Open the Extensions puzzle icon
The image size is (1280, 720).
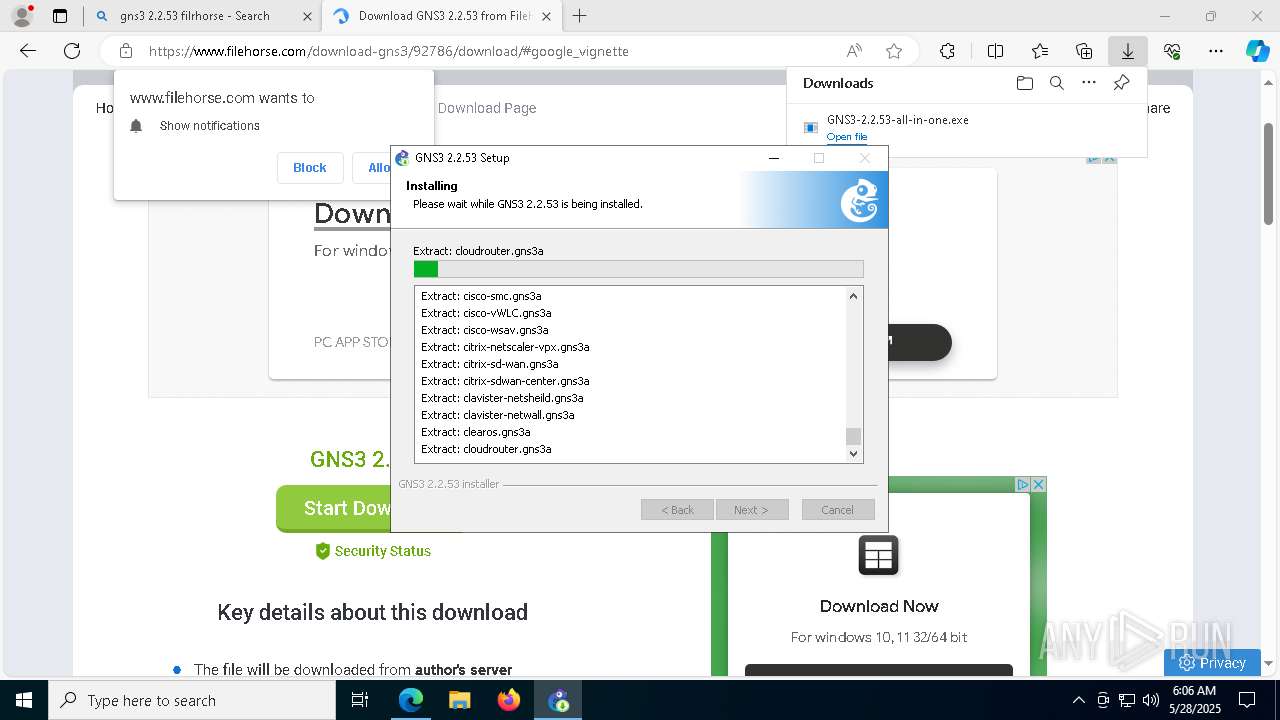(x=947, y=51)
